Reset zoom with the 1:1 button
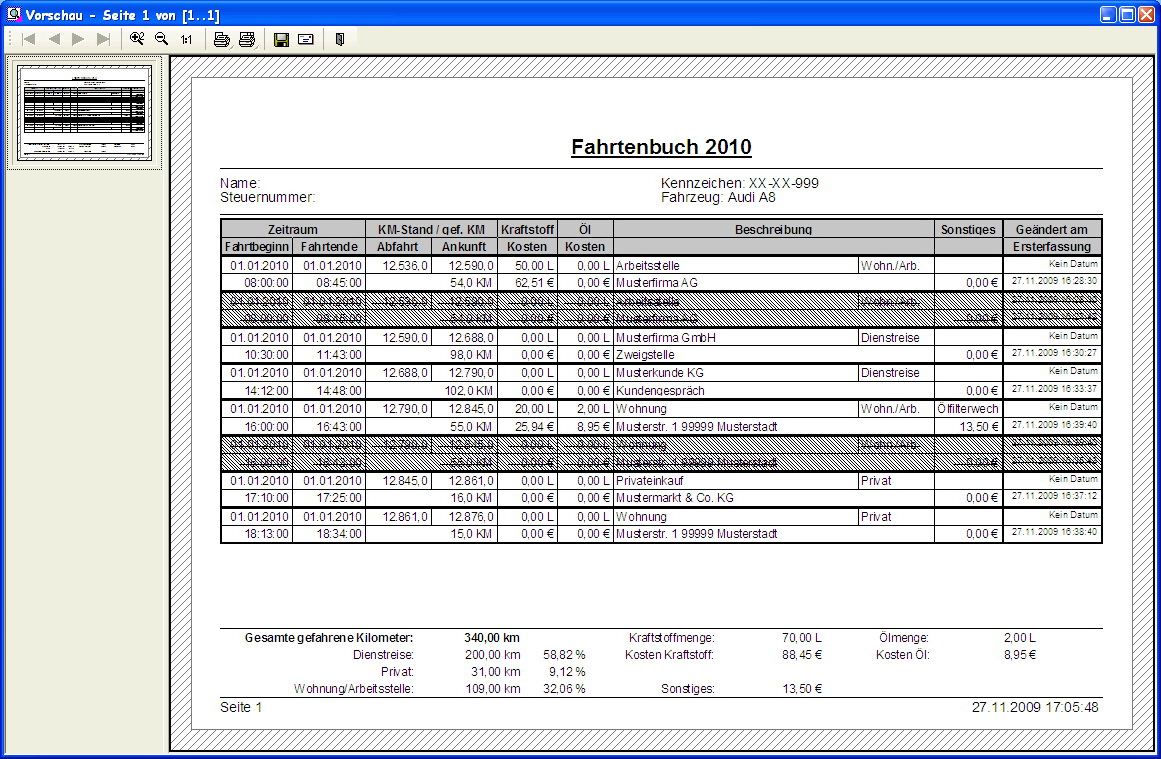Viewport: 1161px width, 759px height. [x=186, y=39]
